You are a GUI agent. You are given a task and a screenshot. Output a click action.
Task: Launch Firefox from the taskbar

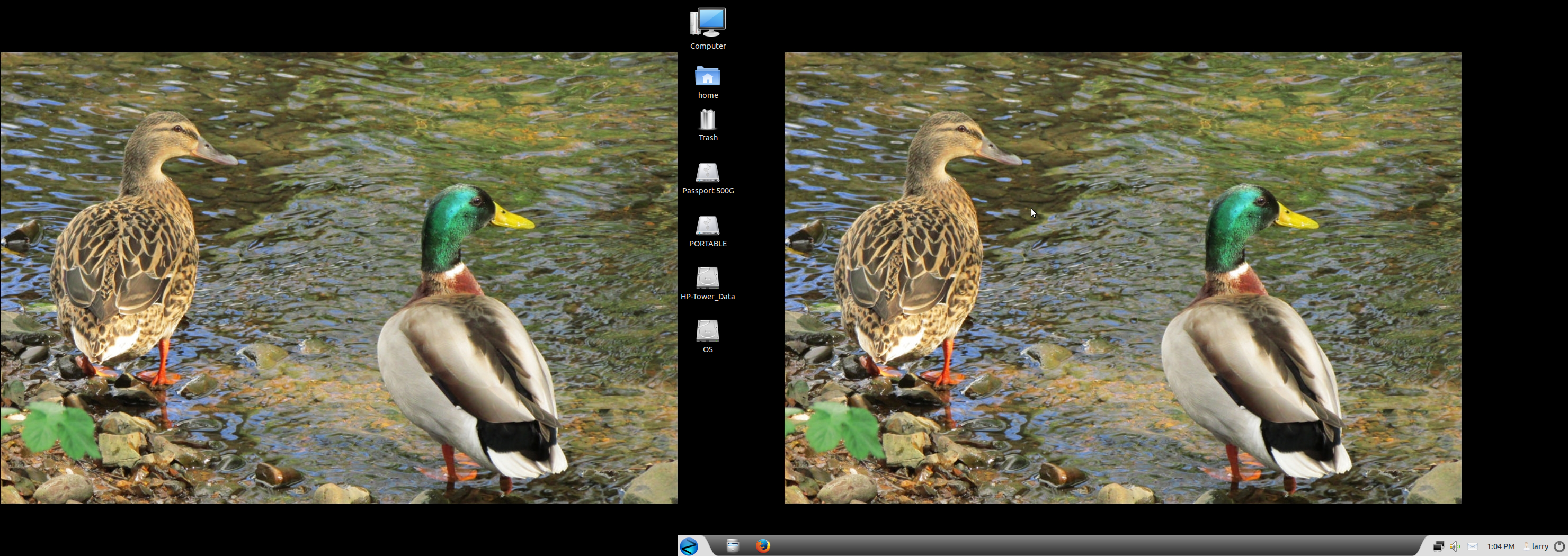763,546
